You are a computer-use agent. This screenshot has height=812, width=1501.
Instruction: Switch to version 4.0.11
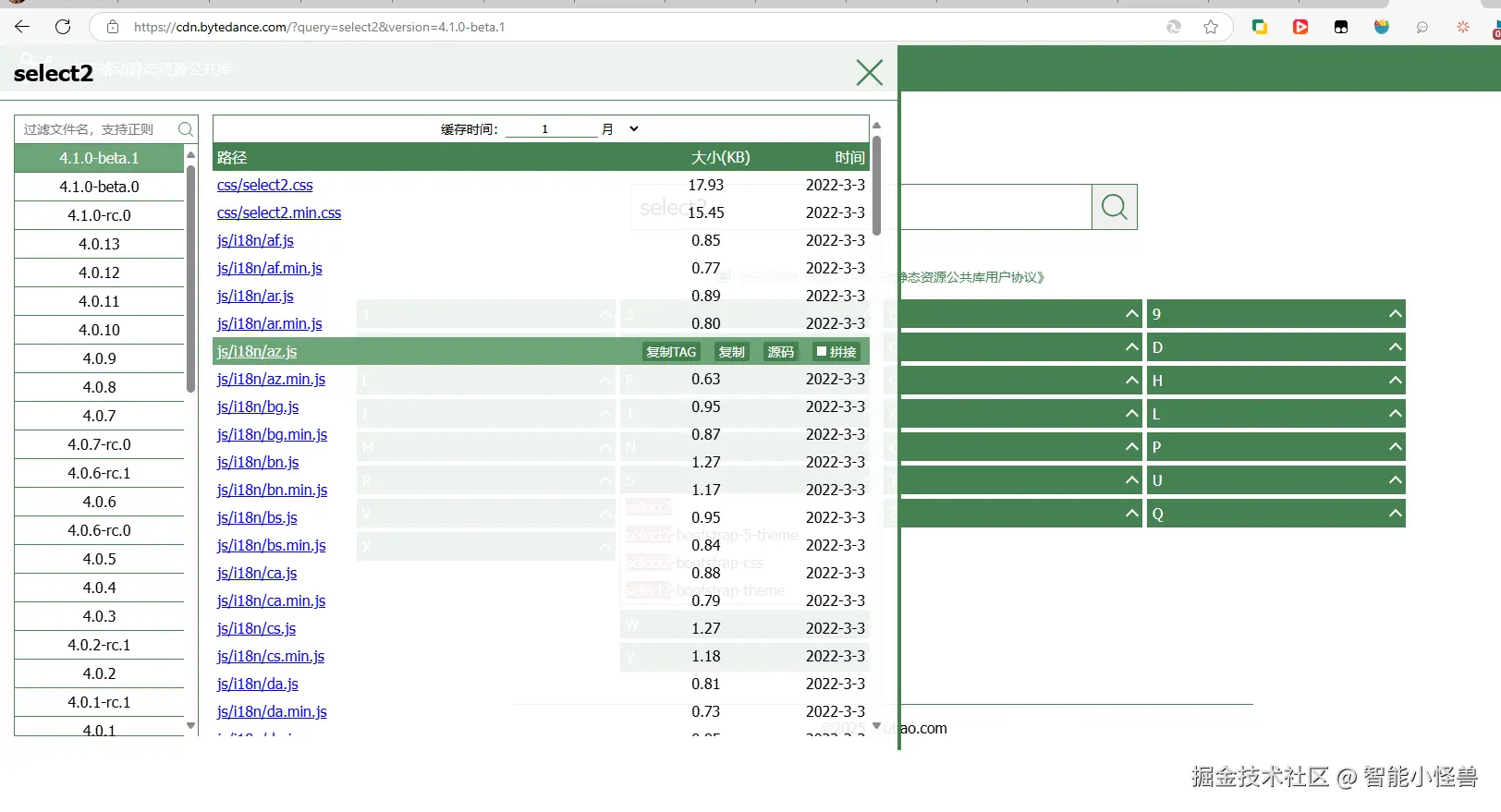click(x=99, y=301)
